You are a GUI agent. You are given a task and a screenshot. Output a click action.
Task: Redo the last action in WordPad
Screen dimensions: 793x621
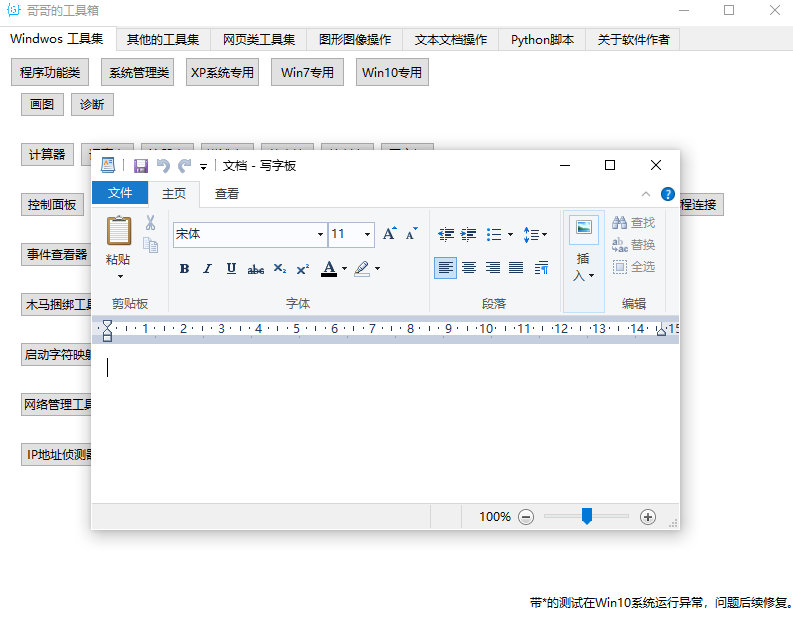click(x=185, y=166)
